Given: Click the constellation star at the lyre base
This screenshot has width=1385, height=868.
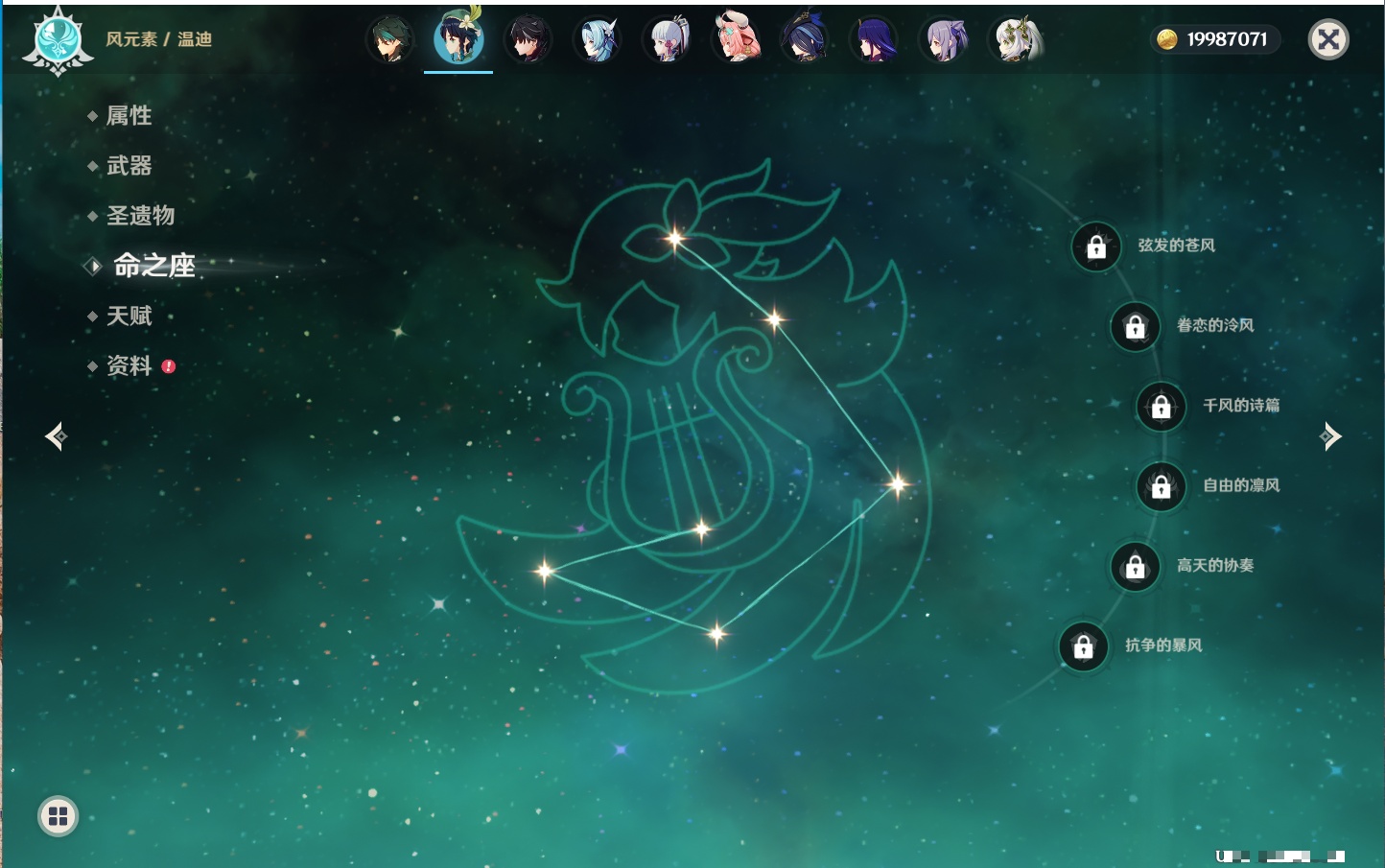Looking at the screenshot, I should pyautogui.click(x=702, y=528).
